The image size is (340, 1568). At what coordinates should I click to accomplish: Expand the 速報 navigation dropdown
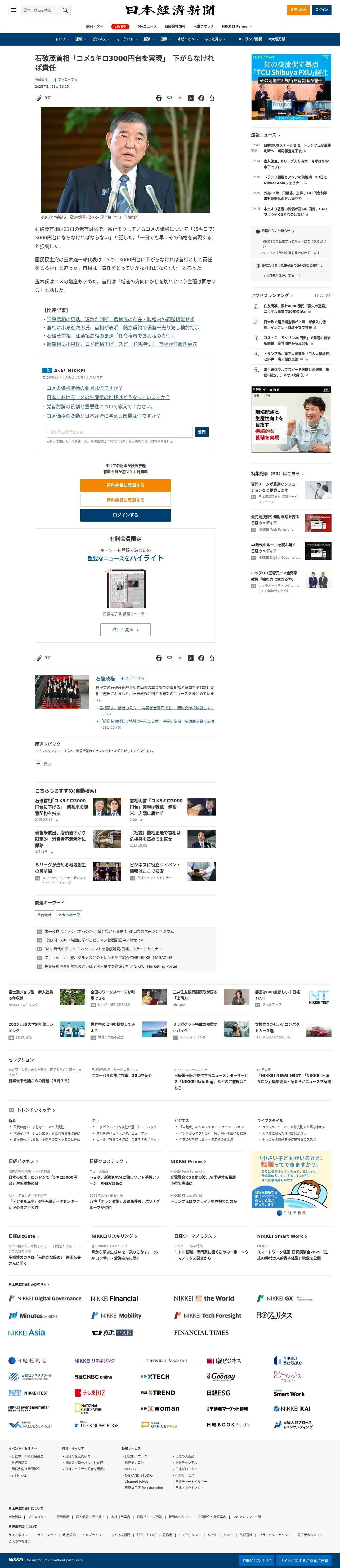point(80,39)
